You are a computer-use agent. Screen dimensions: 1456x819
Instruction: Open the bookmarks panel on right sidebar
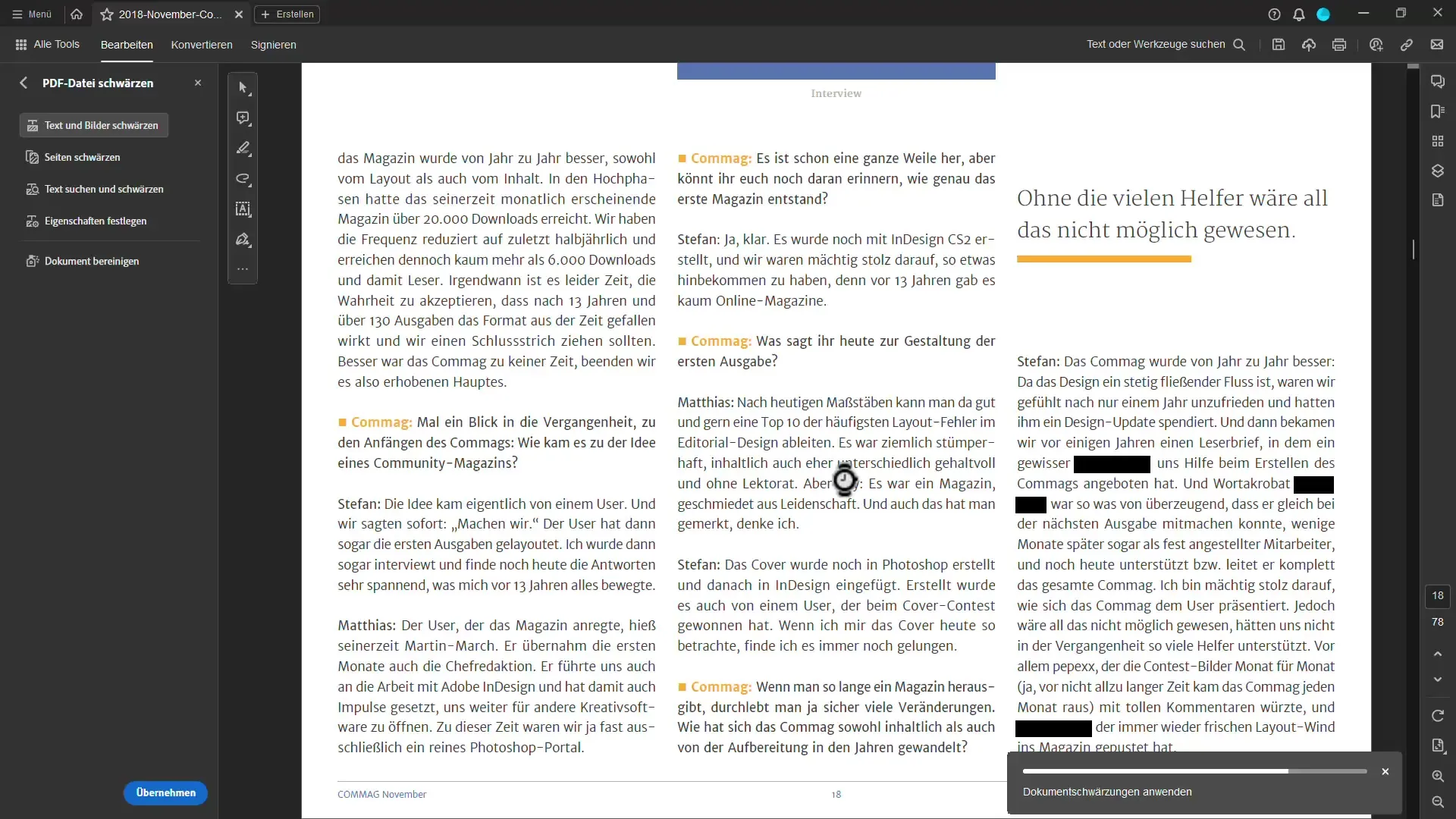1438,111
